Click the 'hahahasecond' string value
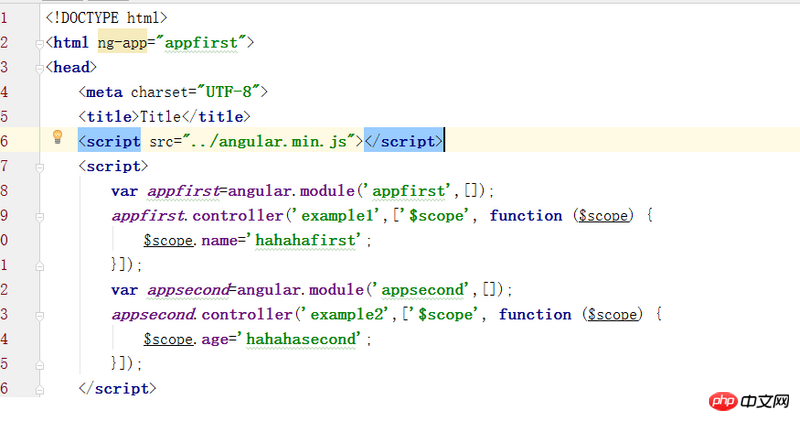Image resolution: width=800 pixels, height=421 pixels. click(x=303, y=339)
